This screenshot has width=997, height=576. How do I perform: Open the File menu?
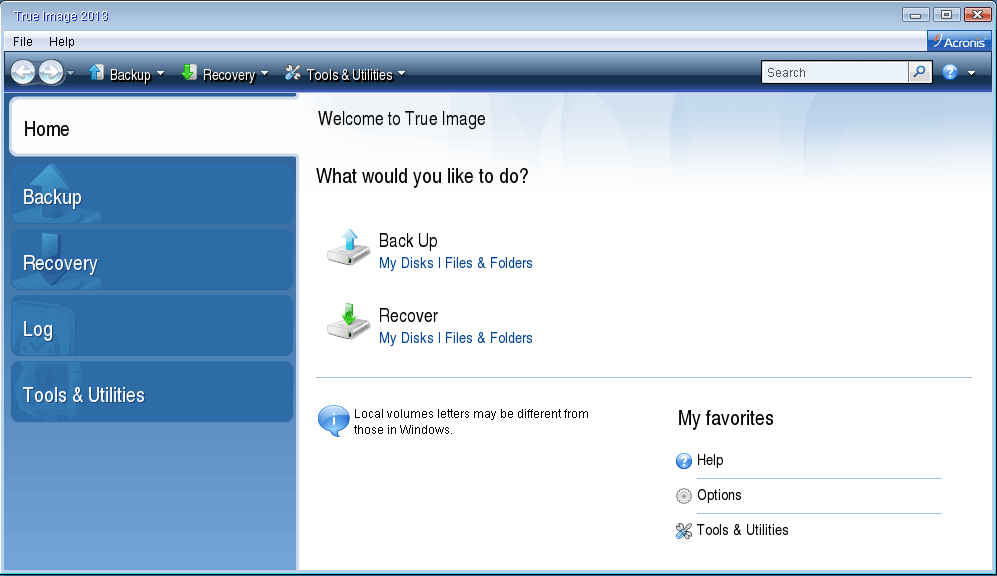point(23,42)
